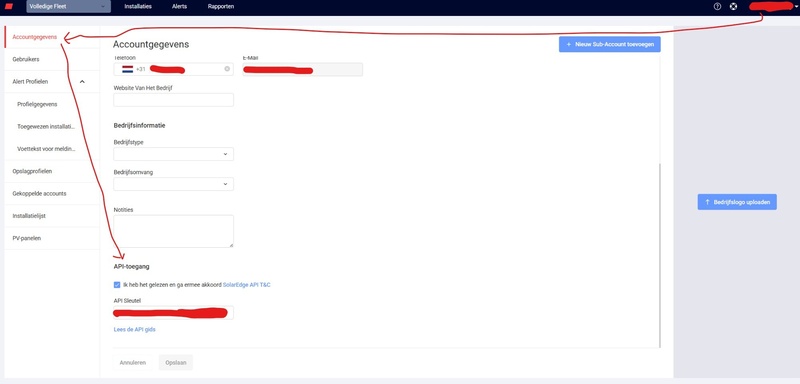
Task: Open the Rapporten menu
Action: click(x=221, y=7)
